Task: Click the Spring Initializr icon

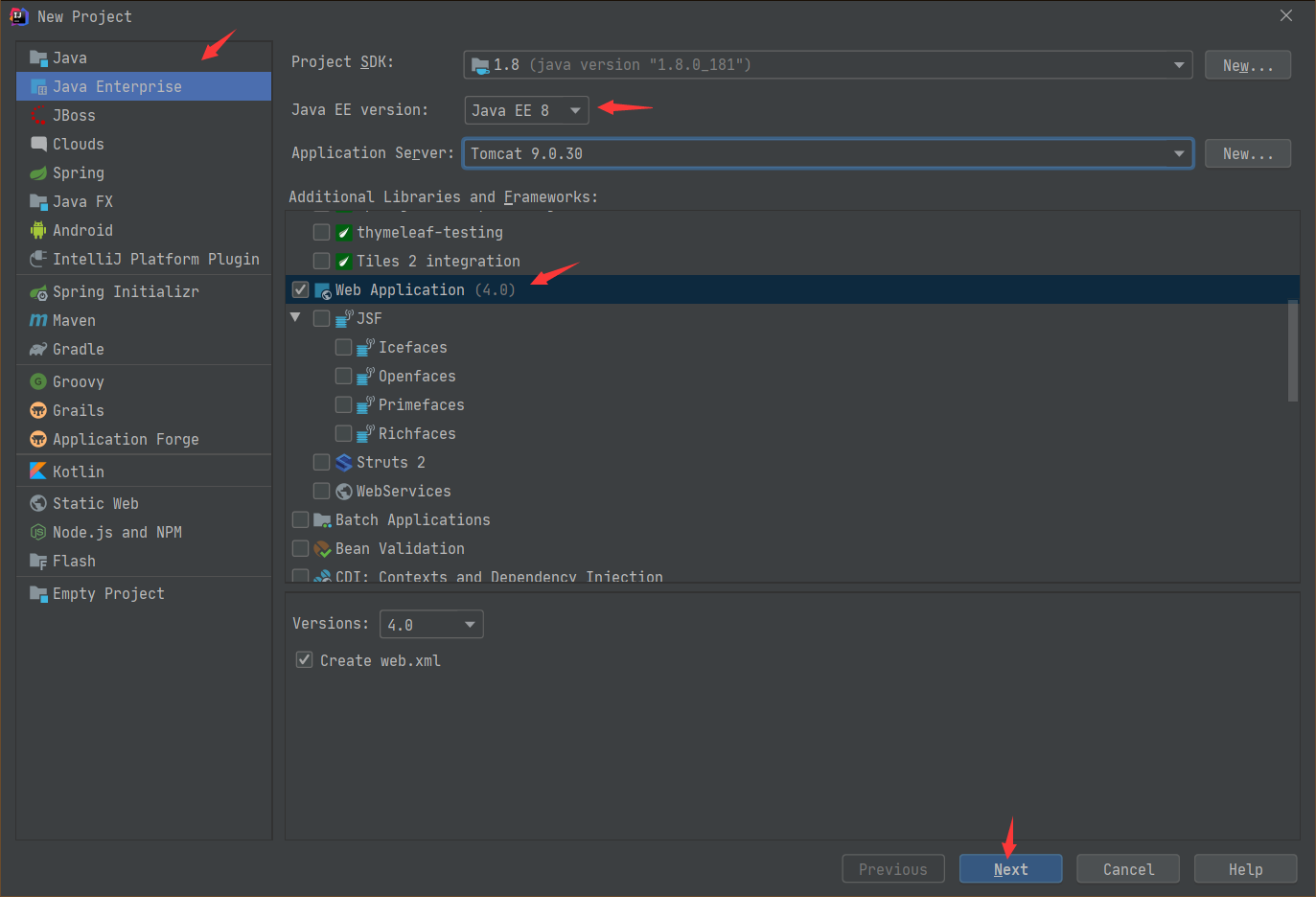Action: (38, 292)
